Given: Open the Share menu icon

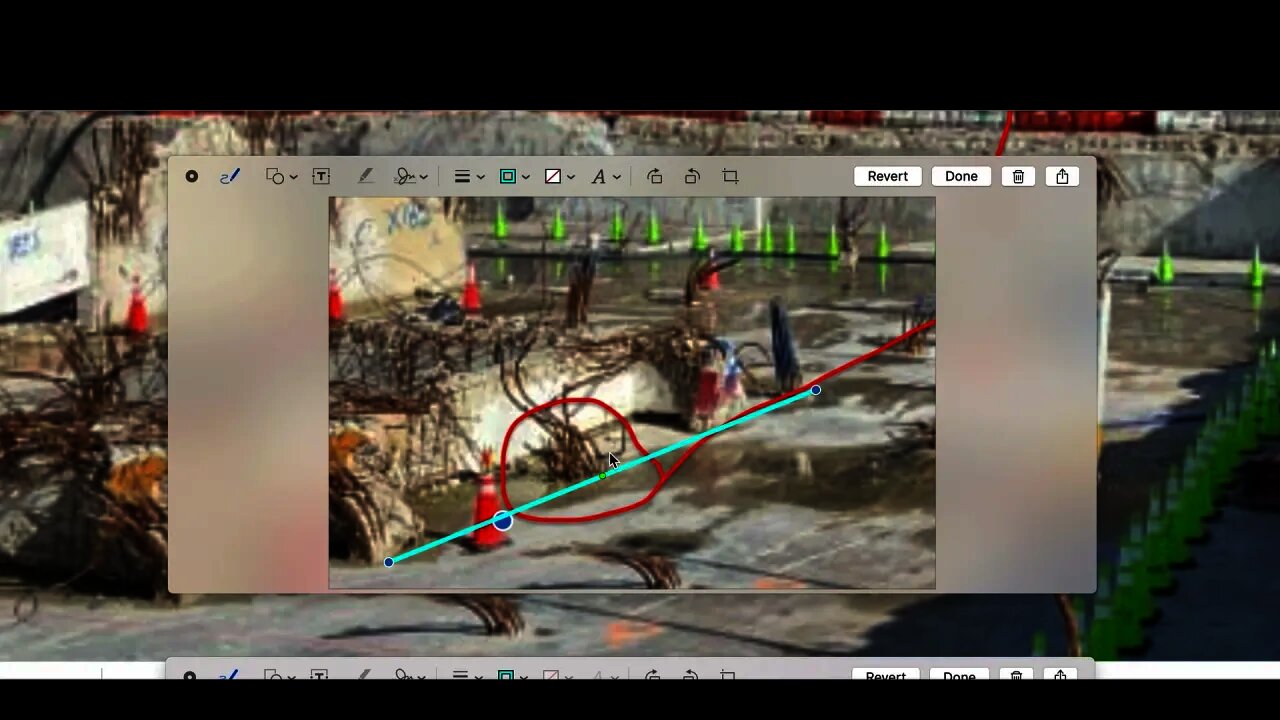Looking at the screenshot, I should click(1062, 176).
